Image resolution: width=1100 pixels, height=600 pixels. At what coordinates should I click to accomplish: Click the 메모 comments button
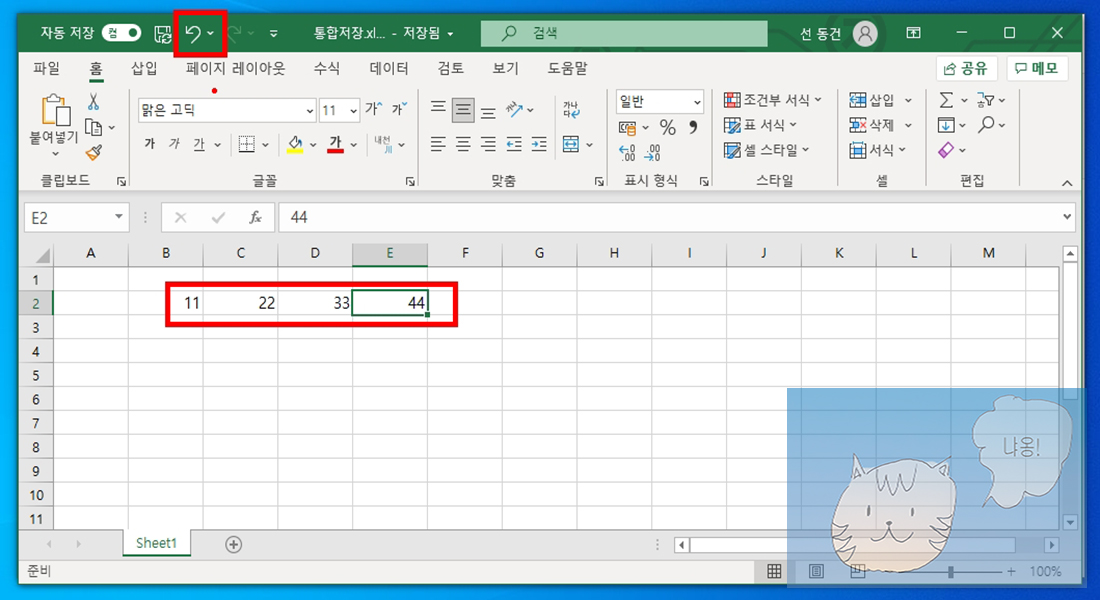(x=1038, y=68)
